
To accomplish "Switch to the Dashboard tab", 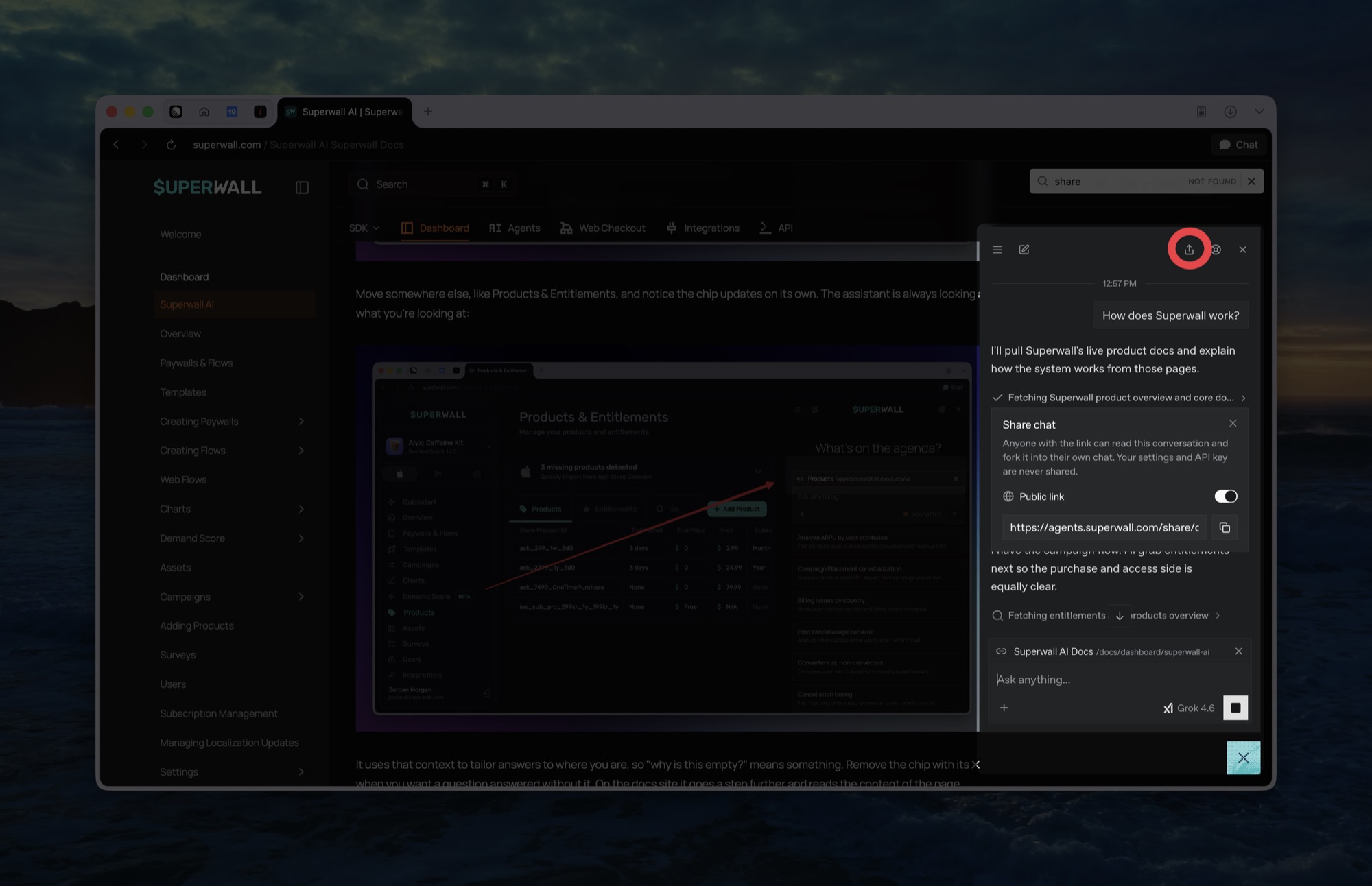I will pyautogui.click(x=435, y=228).
